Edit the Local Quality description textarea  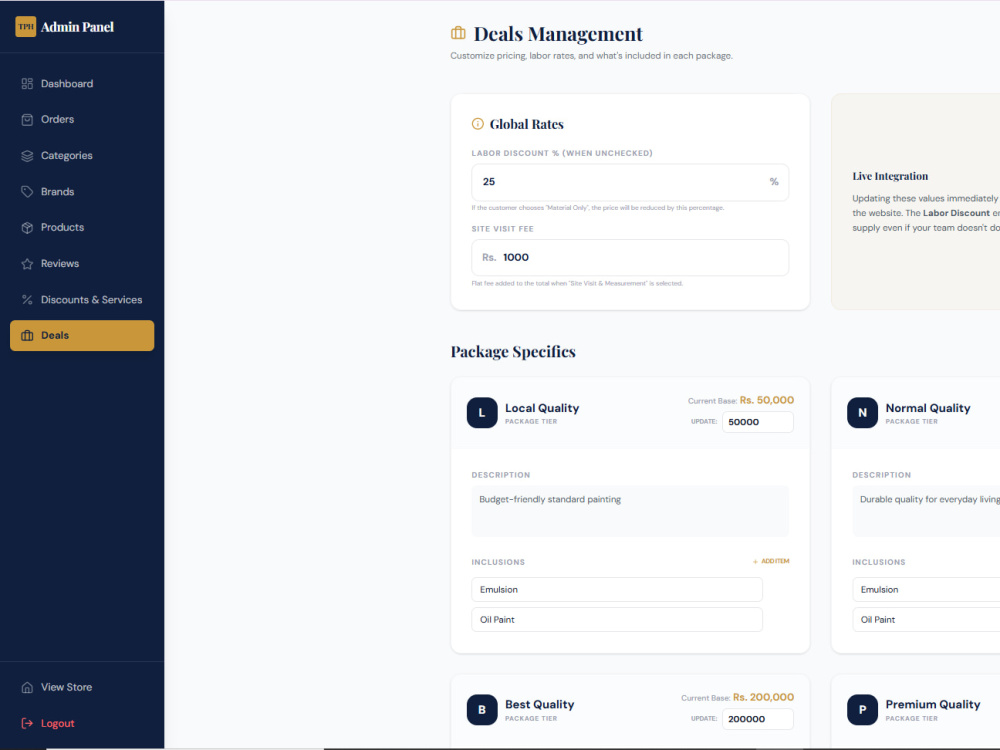click(629, 511)
